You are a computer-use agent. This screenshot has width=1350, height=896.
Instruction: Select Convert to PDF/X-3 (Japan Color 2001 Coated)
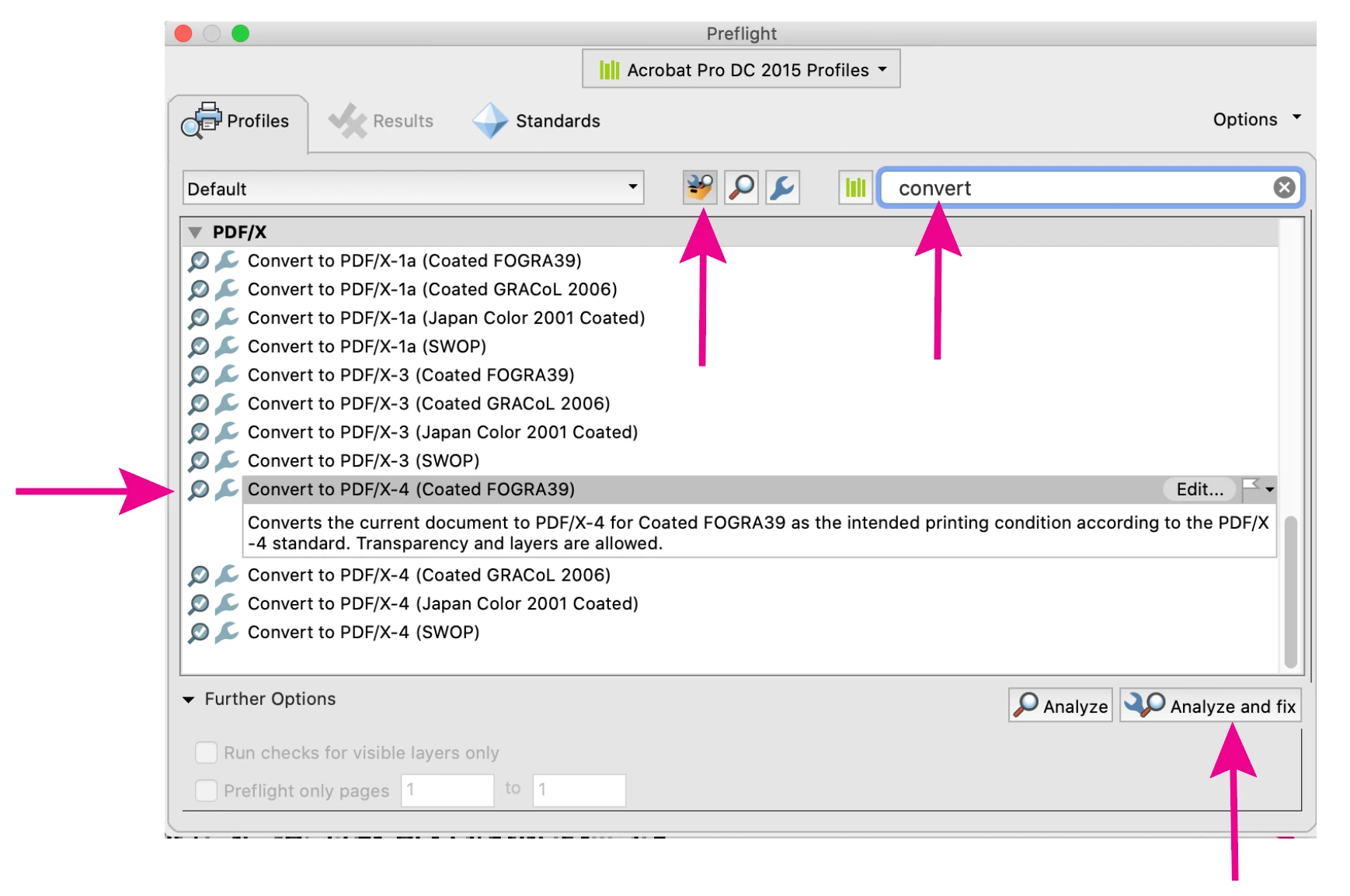click(x=443, y=432)
